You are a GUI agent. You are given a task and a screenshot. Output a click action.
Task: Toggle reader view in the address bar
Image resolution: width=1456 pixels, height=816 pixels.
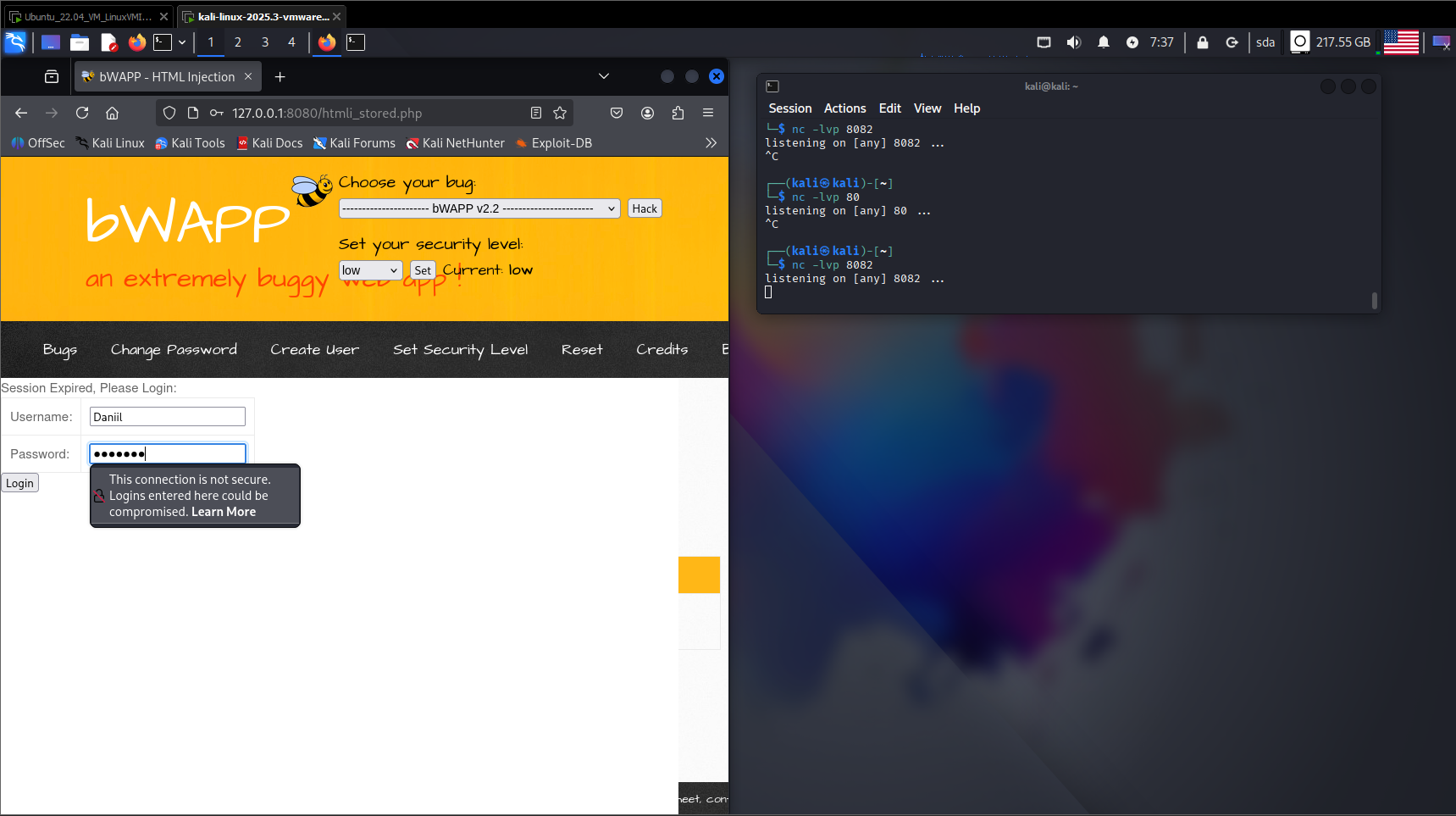coord(535,113)
